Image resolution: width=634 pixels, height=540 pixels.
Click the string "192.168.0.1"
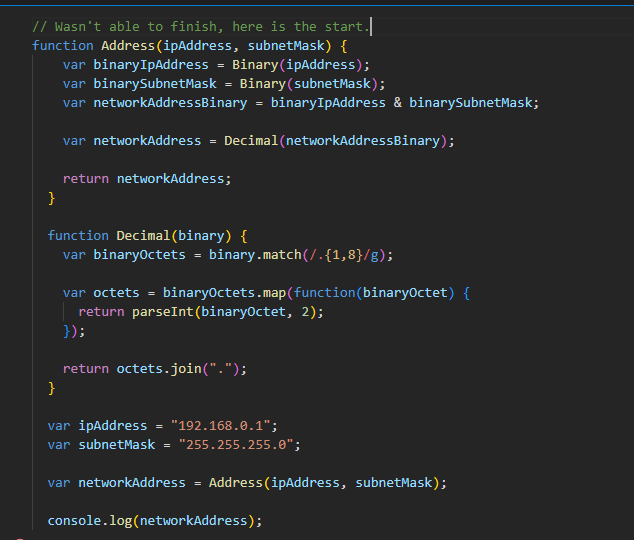pyautogui.click(x=220, y=426)
